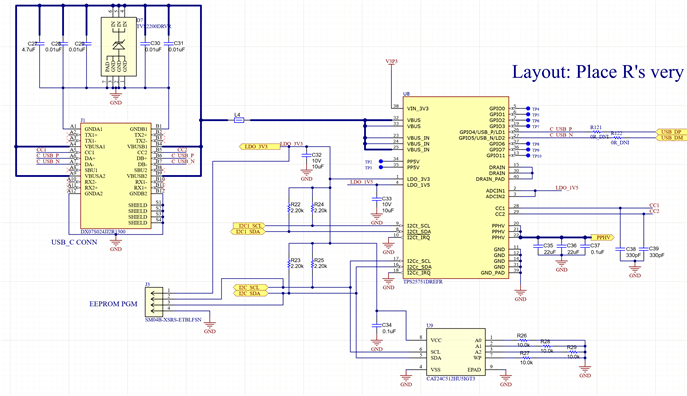687x396 pixels.
Task: Click capacitor C31 symbol
Action: (168, 44)
